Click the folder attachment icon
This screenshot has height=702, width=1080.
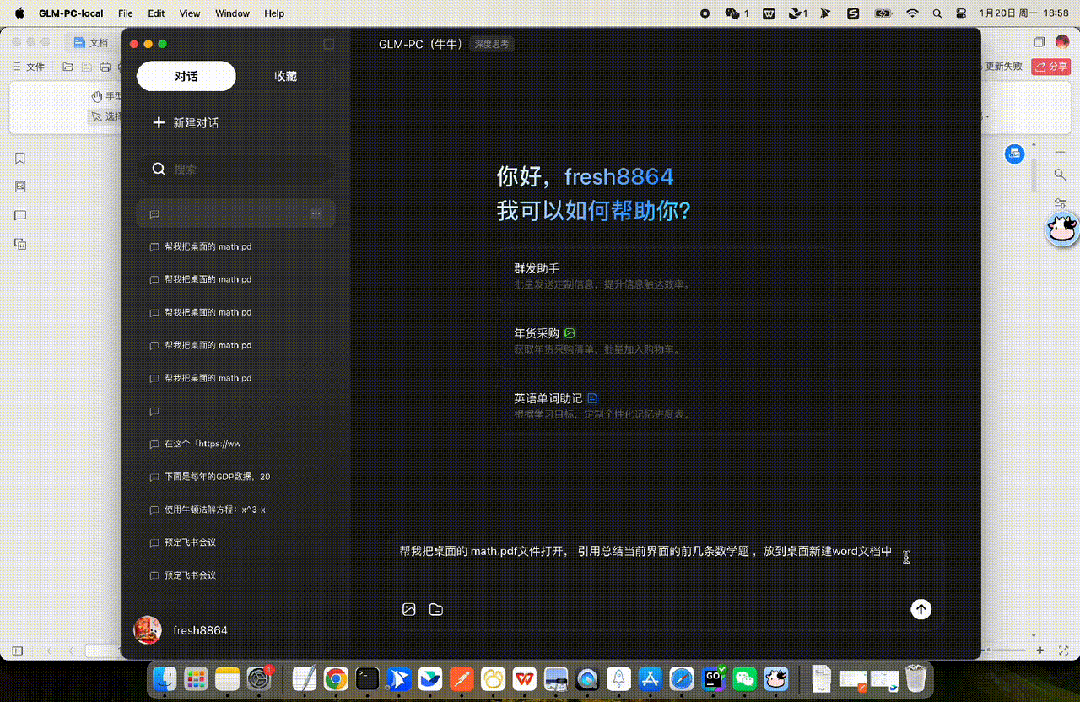click(436, 609)
